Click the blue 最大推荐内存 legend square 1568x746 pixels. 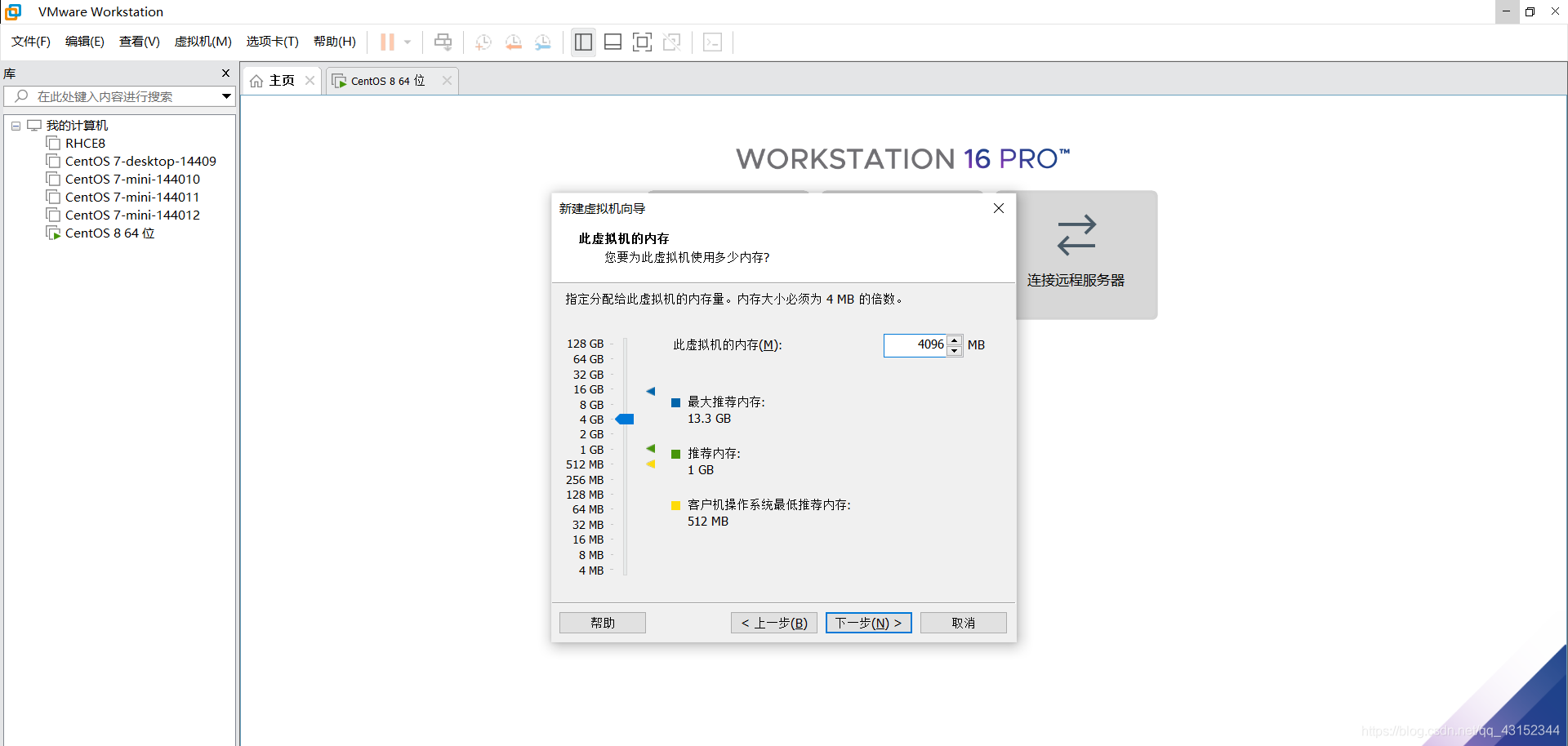[676, 403]
